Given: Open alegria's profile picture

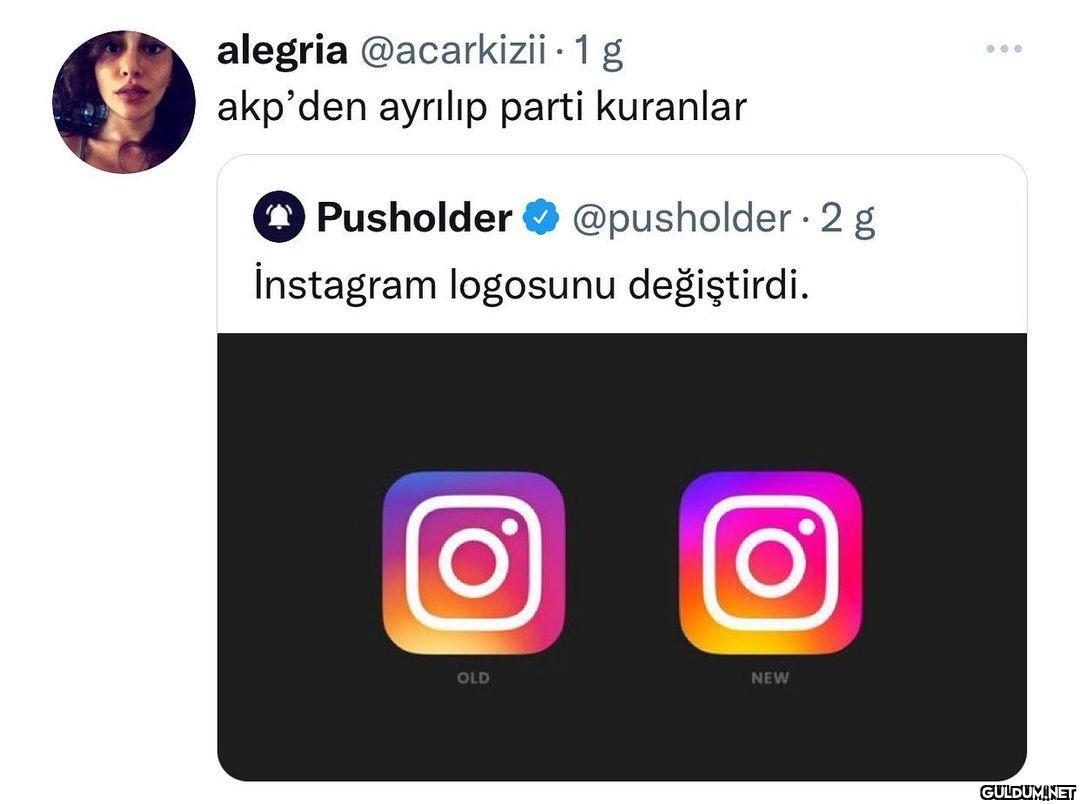Looking at the screenshot, I should [124, 102].
